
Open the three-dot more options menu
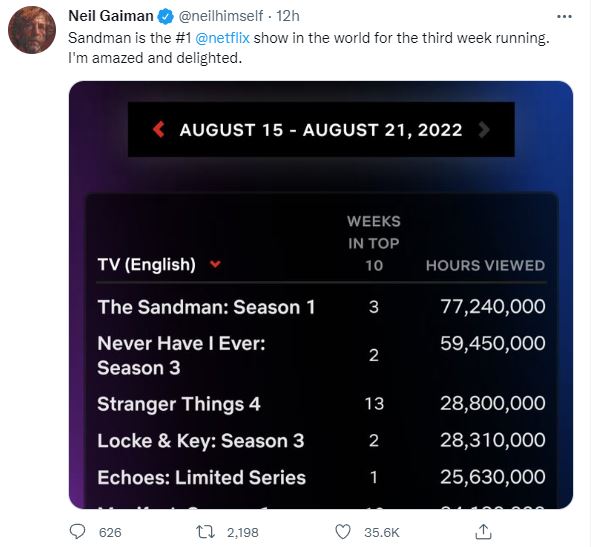tap(564, 16)
